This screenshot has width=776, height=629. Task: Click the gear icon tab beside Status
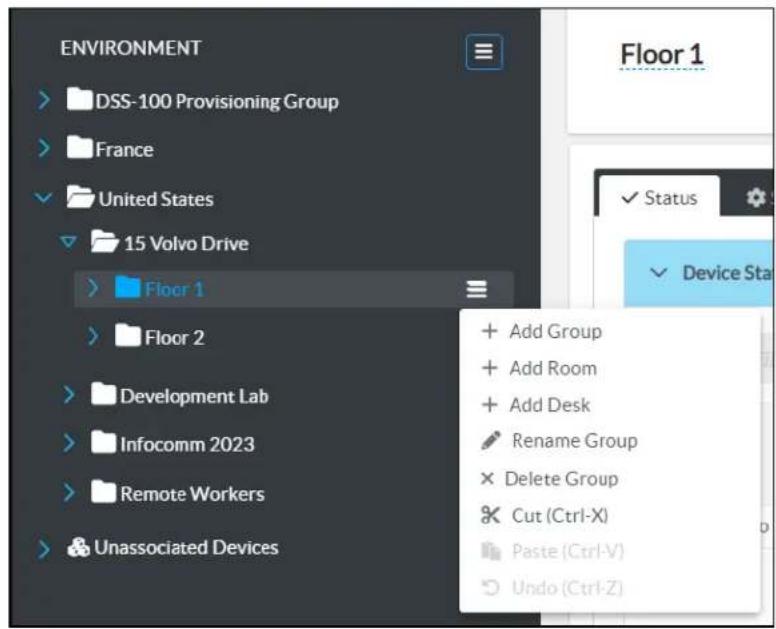(x=756, y=198)
